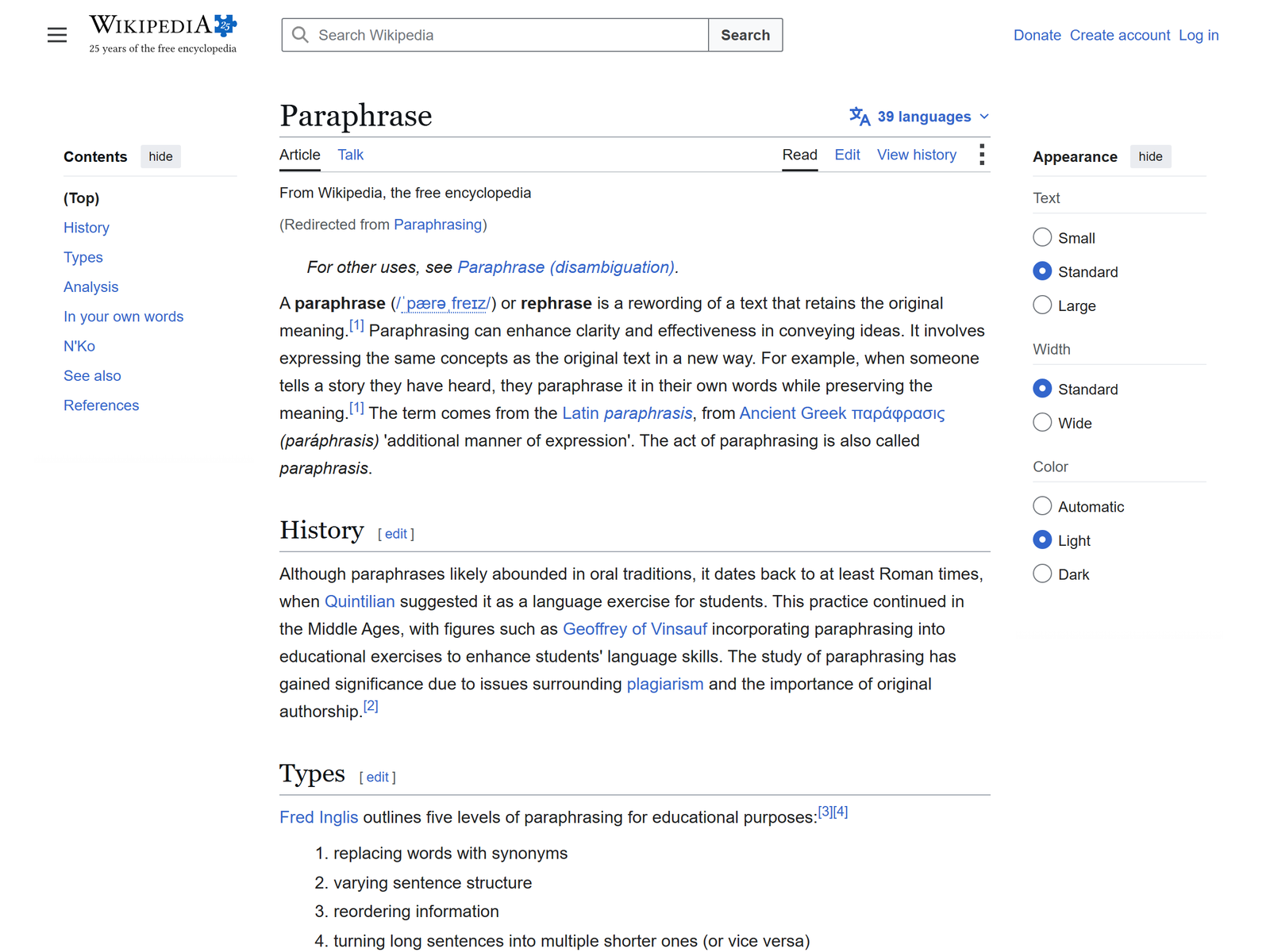Open the Ancient Greek link
The height and width of the screenshot is (952, 1270).
pyautogui.click(x=793, y=413)
